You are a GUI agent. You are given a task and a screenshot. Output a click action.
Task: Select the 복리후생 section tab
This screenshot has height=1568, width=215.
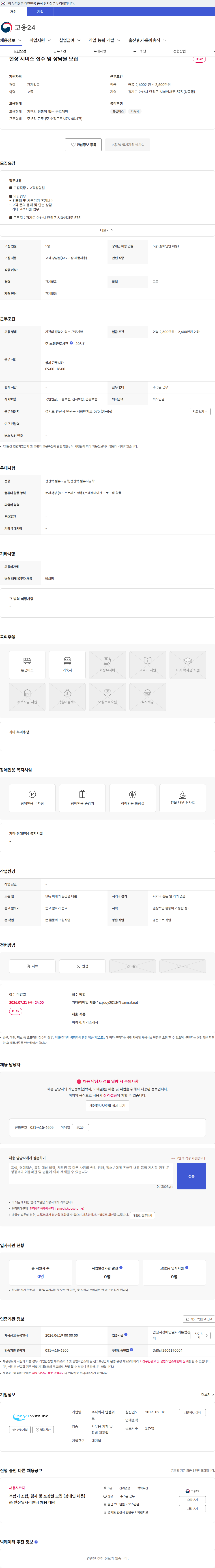pyautogui.click(x=140, y=51)
